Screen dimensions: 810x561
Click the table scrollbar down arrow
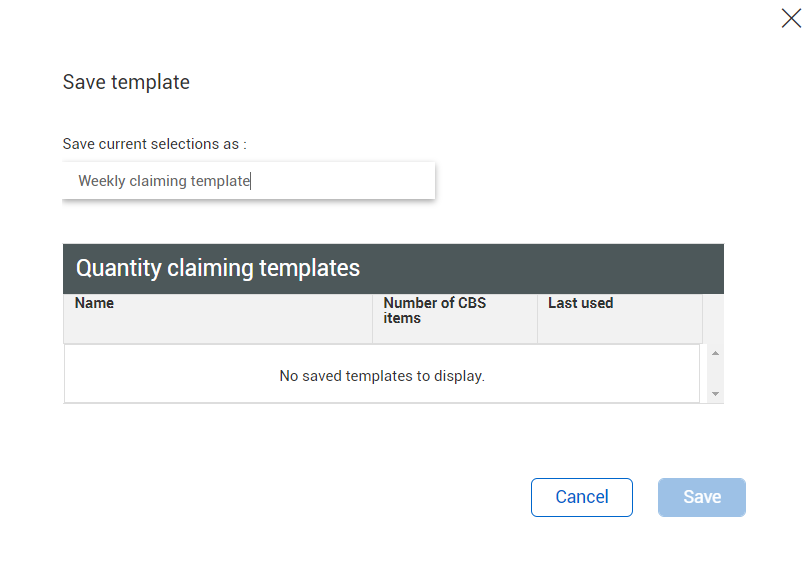[715, 394]
